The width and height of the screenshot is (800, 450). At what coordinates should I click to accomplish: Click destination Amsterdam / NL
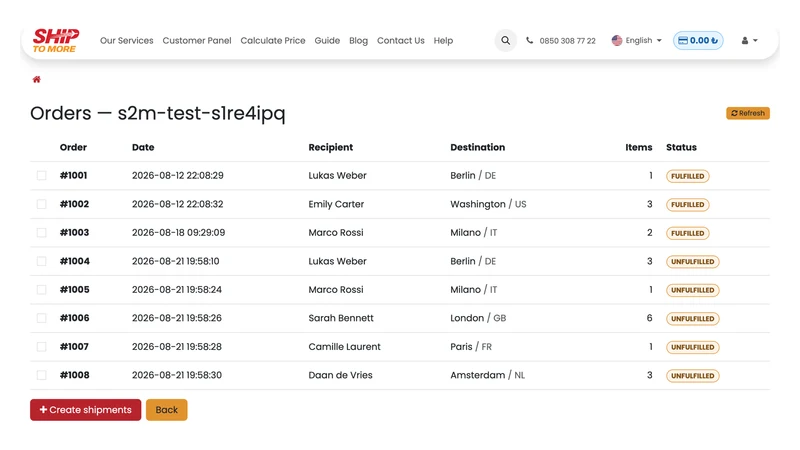coord(487,375)
